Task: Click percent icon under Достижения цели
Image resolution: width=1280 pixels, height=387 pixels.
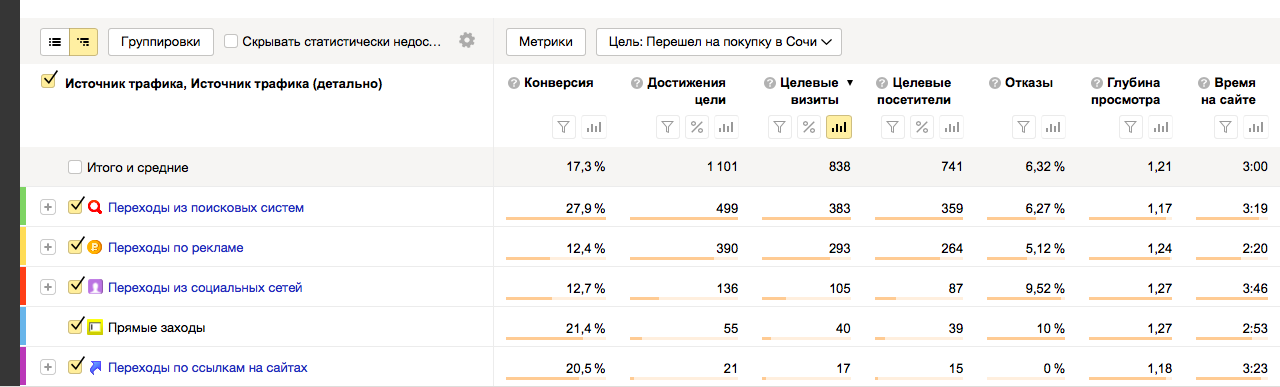Action: pos(697,127)
